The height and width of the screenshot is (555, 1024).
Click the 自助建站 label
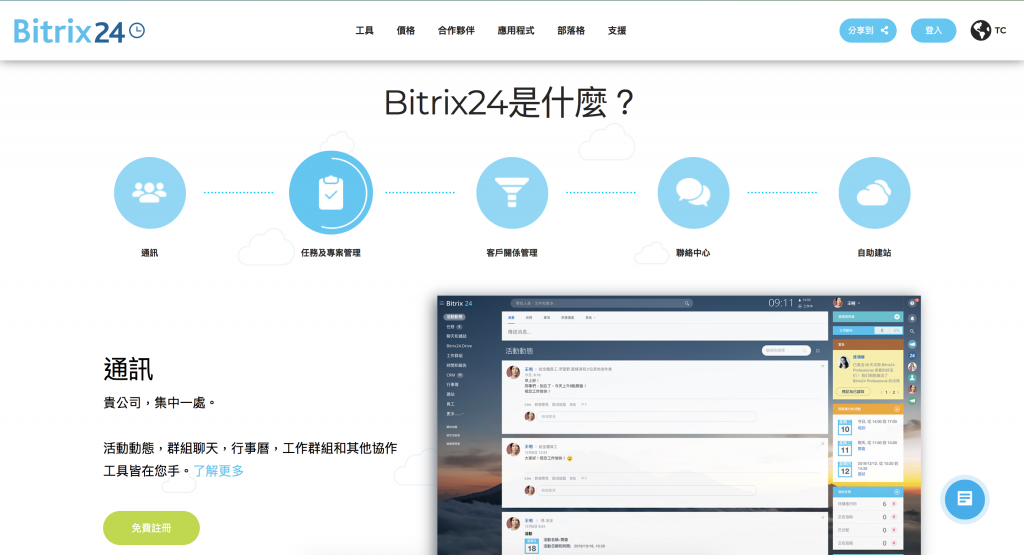tap(874, 253)
